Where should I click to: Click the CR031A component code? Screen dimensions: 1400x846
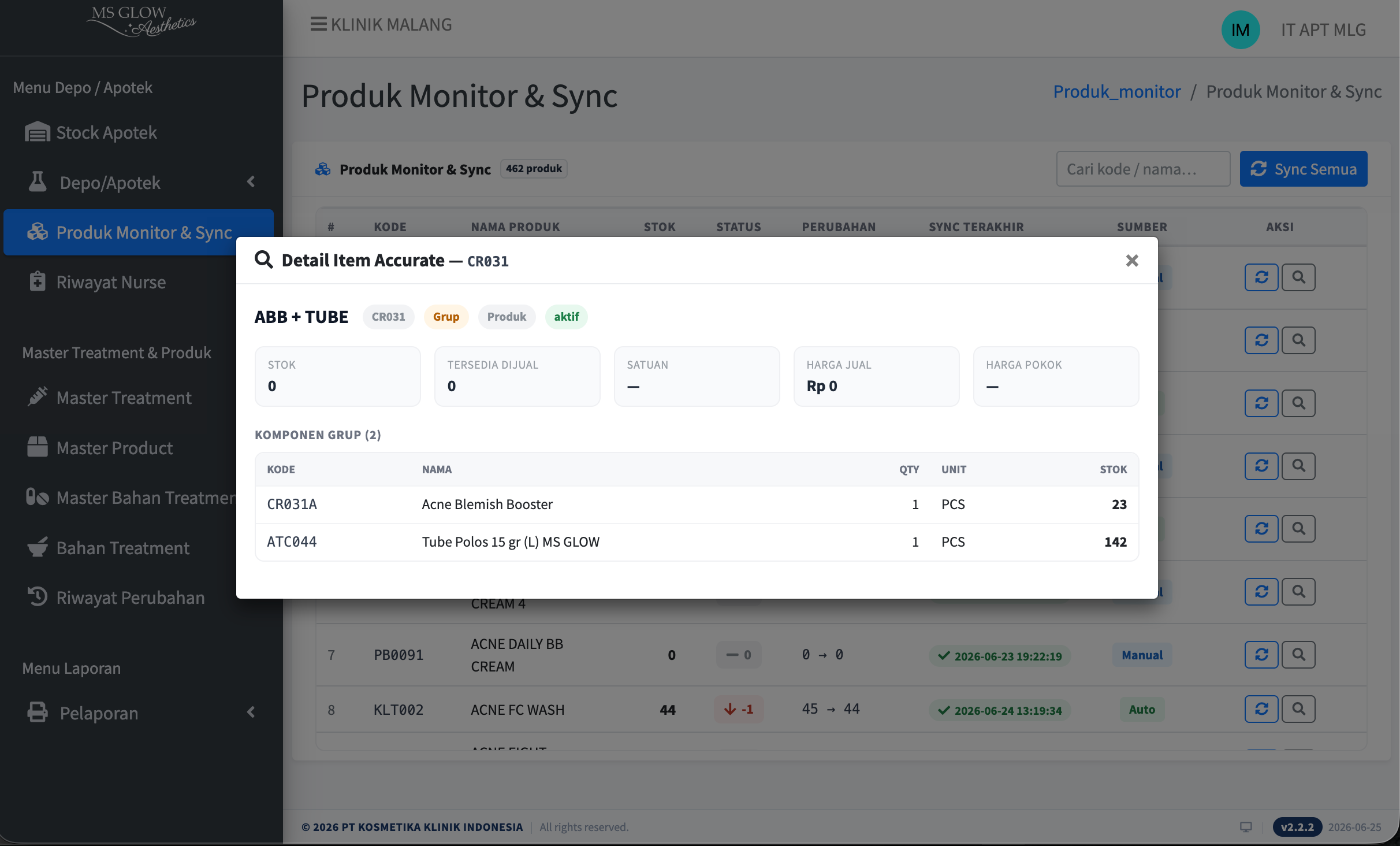(292, 504)
